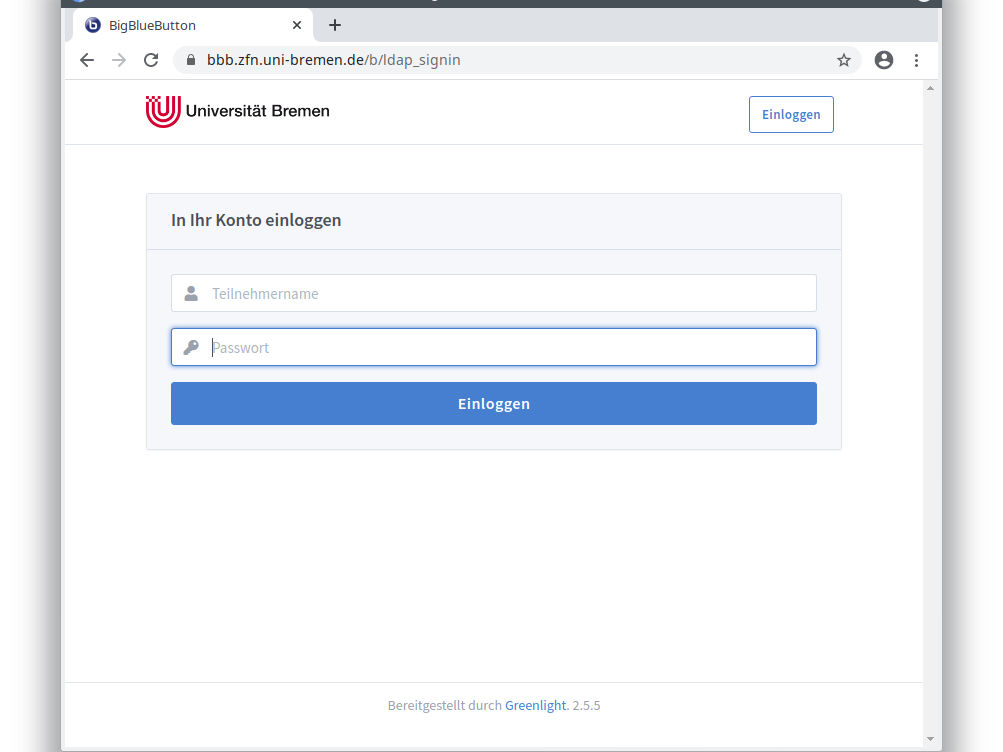The height and width of the screenshot is (752, 1003).
Task: Click the scrollbar down arrow
Action: (931, 739)
